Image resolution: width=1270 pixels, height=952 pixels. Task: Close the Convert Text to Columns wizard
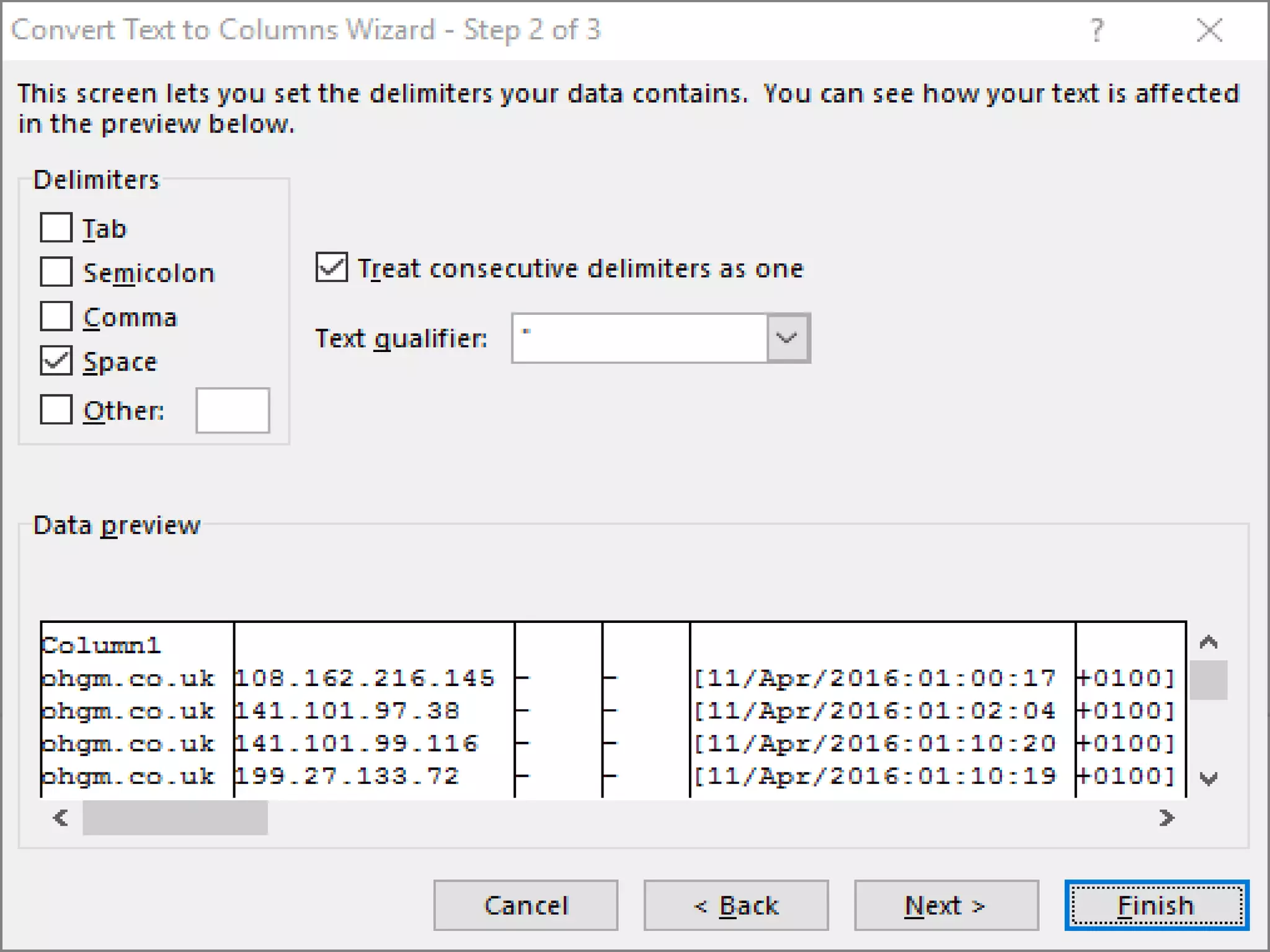(x=1209, y=30)
